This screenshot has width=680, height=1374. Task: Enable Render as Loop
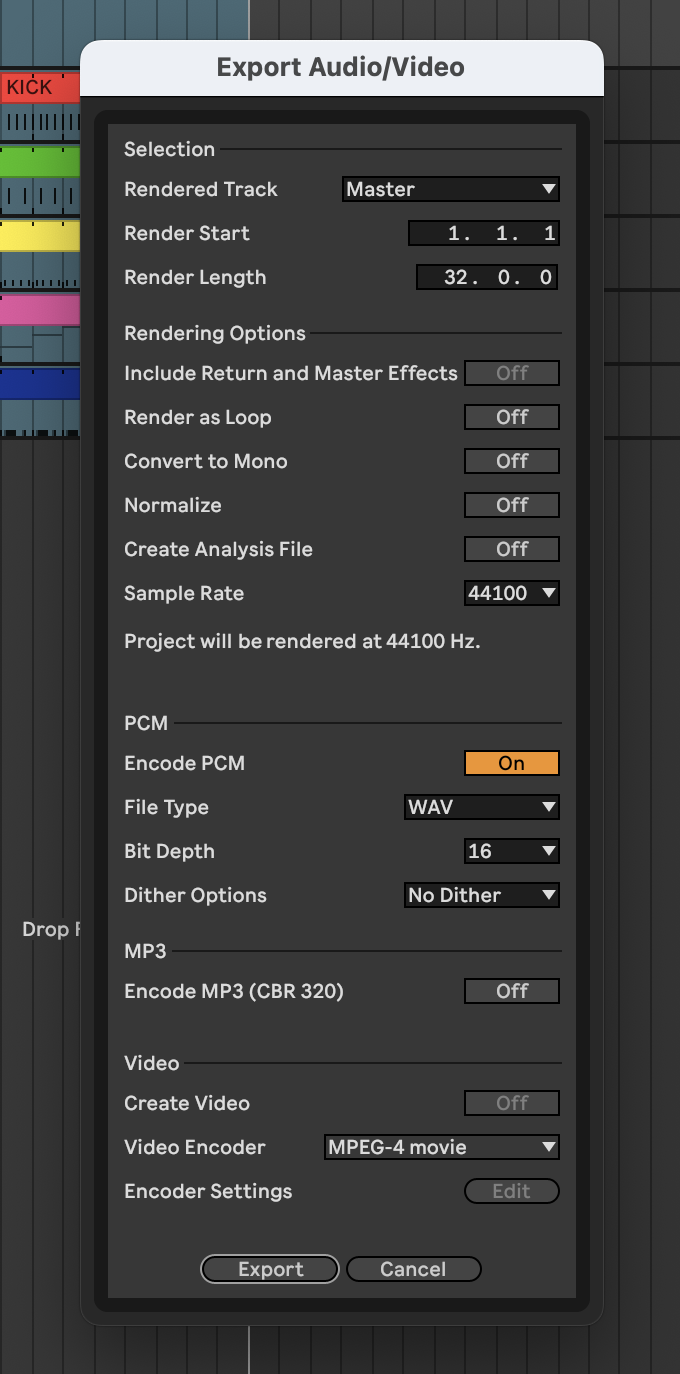pos(511,417)
